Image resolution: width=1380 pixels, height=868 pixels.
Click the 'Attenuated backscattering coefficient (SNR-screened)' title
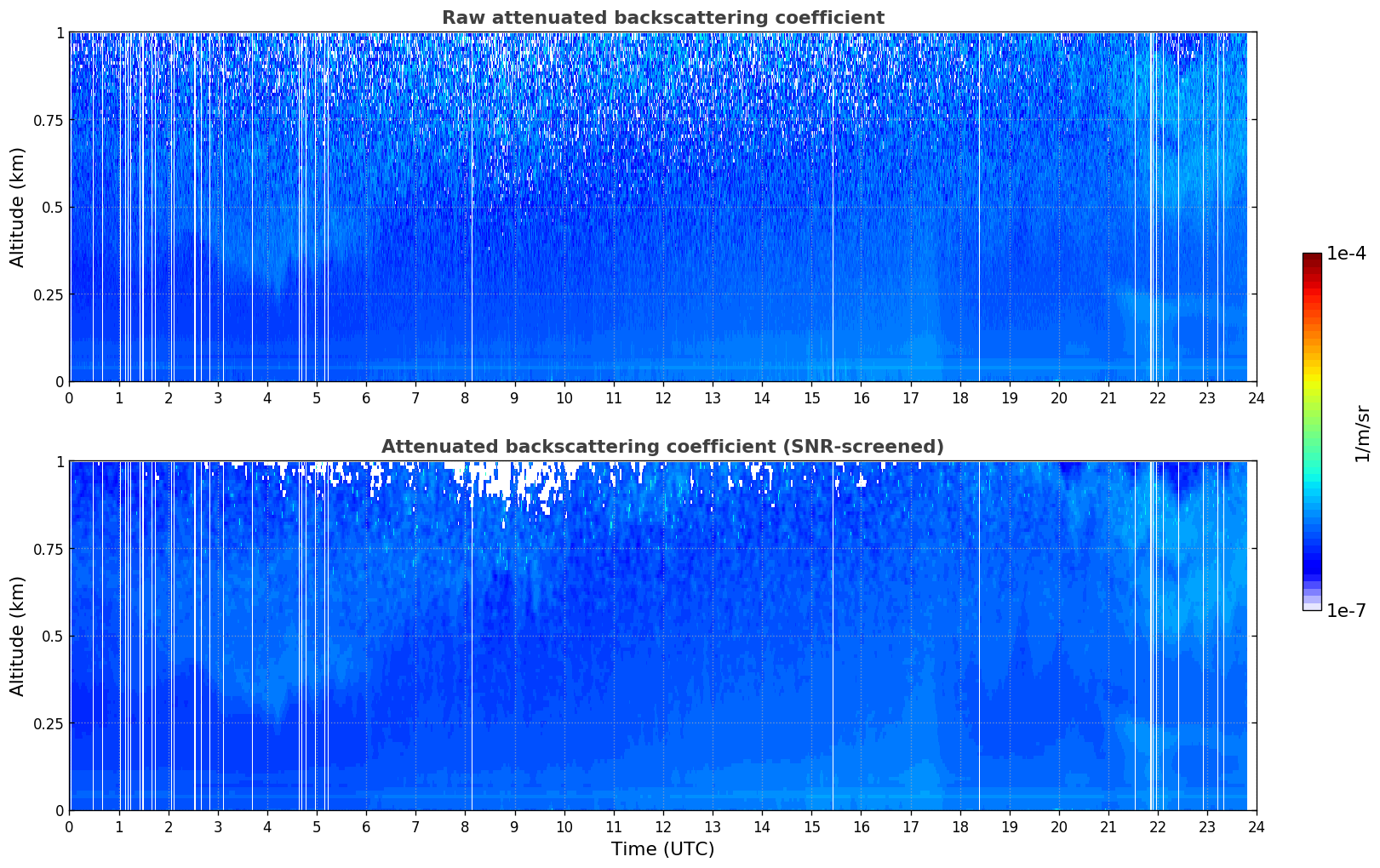pos(662,447)
